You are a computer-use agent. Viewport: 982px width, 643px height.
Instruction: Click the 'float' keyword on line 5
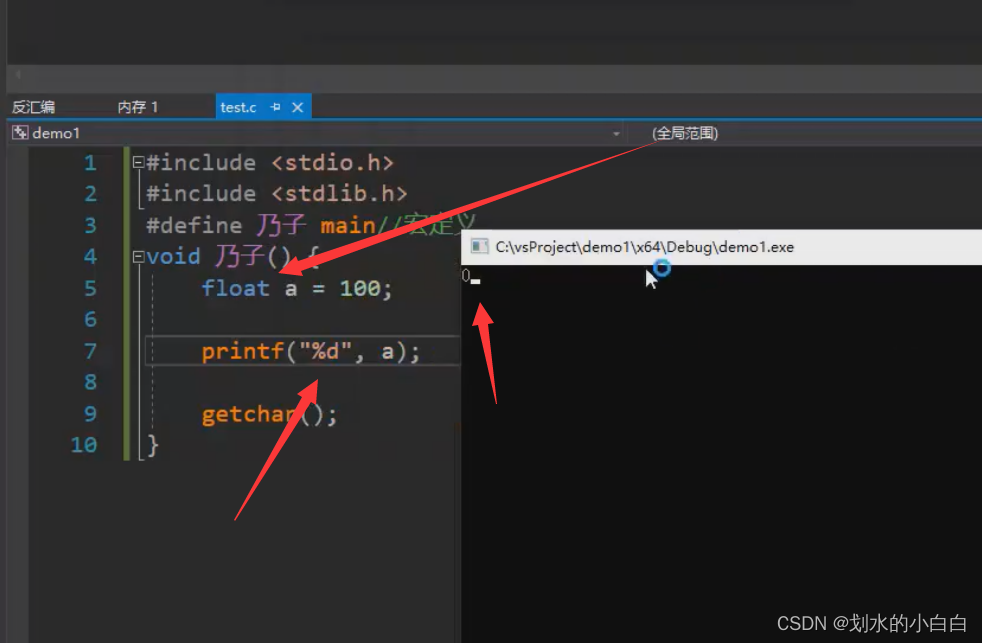(235, 288)
